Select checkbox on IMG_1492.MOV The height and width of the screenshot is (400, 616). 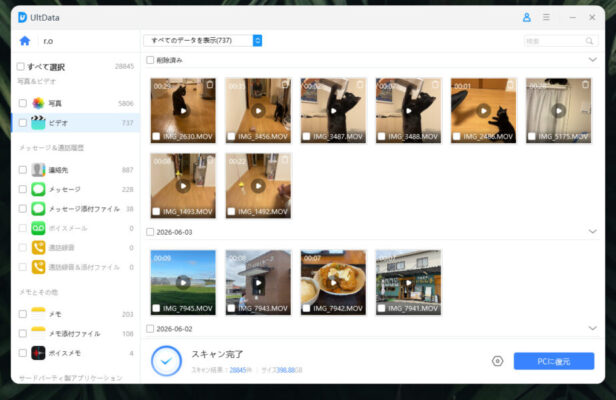click(x=231, y=211)
